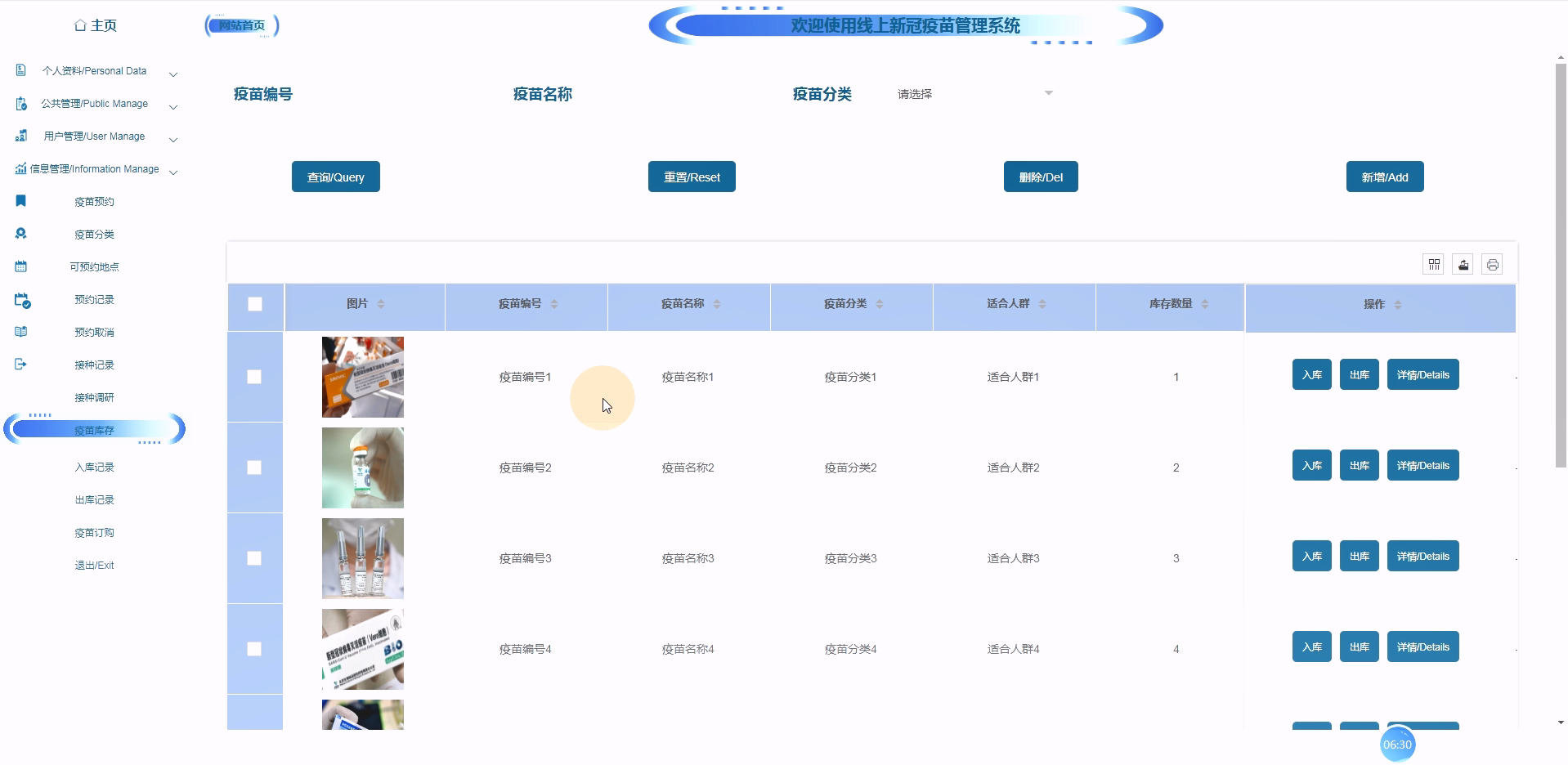Screen dimensions: 1568x765
Task: Expand the 用户管理/User Manage menu
Action: click(x=92, y=136)
